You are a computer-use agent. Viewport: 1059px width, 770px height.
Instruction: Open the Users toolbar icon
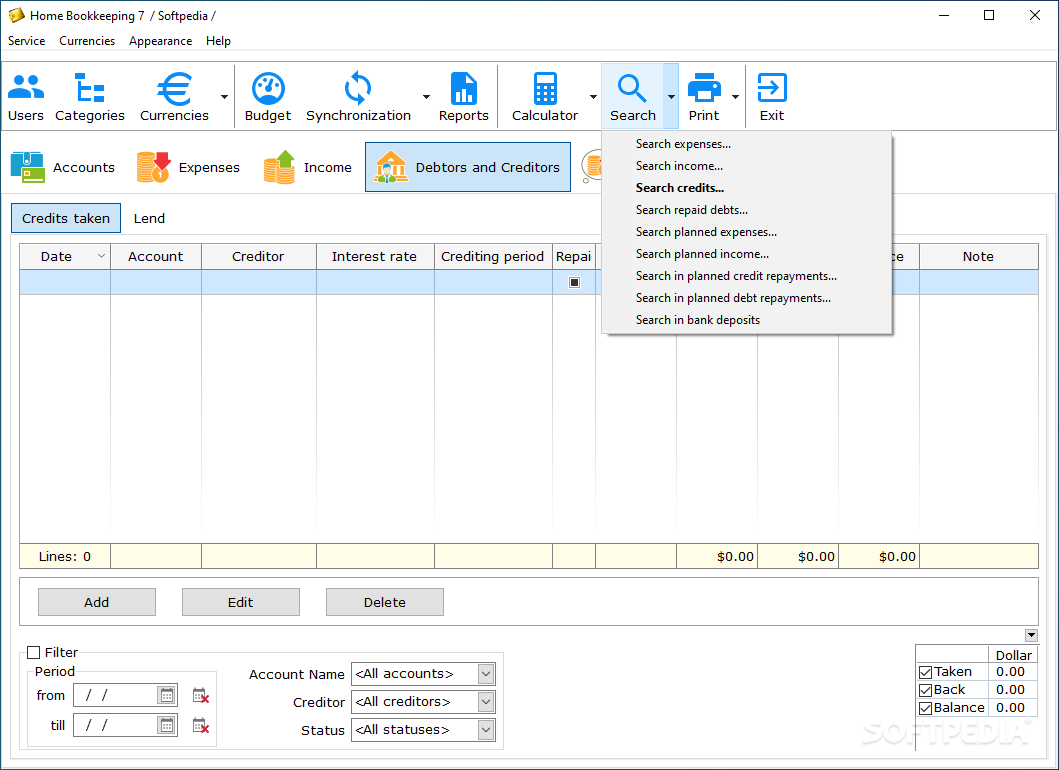click(x=26, y=97)
